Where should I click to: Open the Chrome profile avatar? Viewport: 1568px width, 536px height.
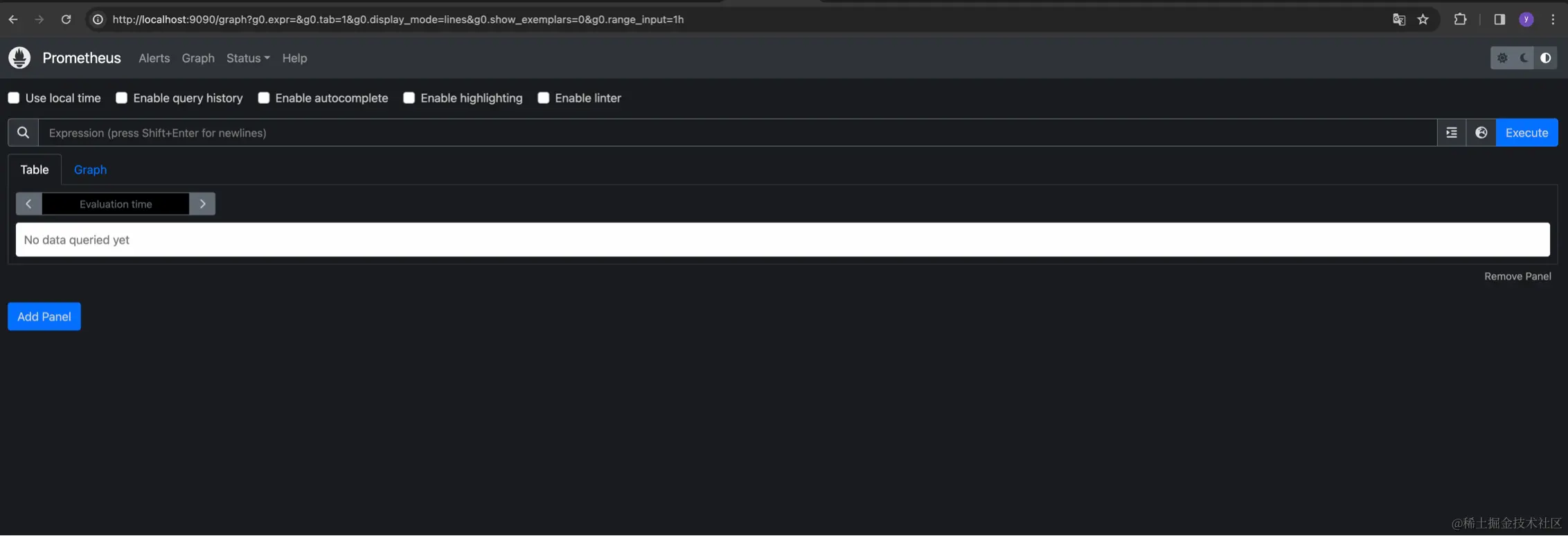click(x=1526, y=19)
